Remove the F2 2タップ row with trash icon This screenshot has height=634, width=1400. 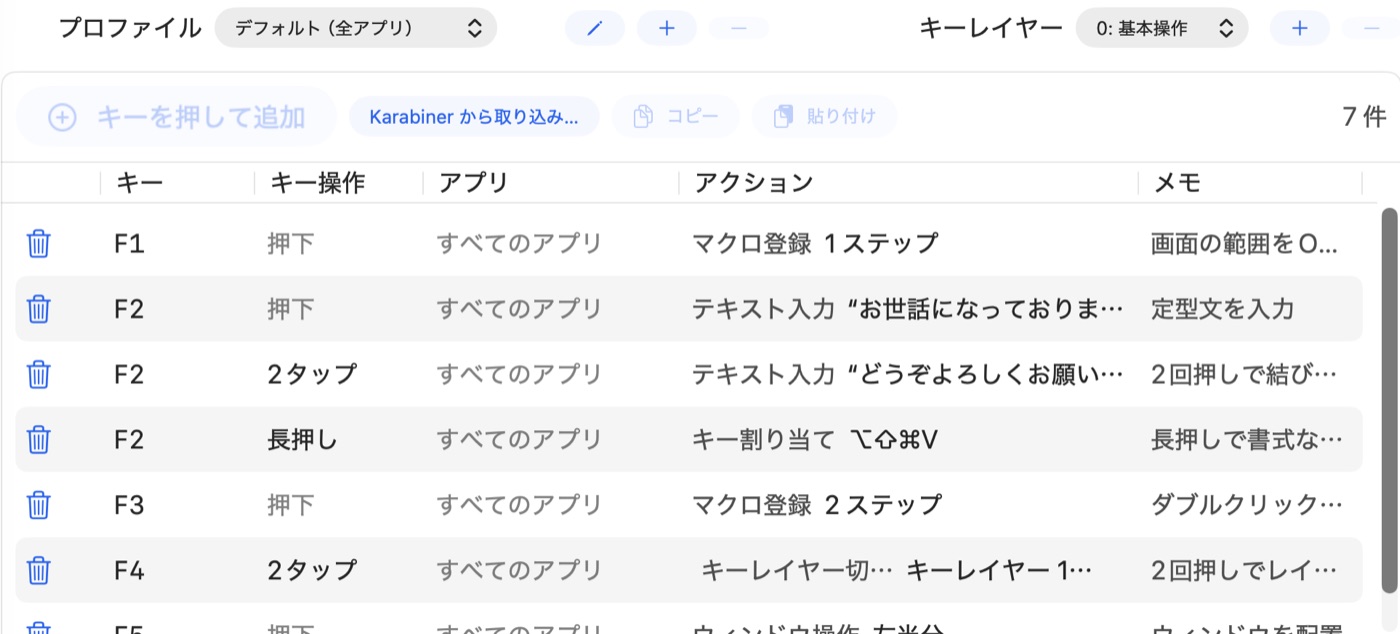click(38, 374)
